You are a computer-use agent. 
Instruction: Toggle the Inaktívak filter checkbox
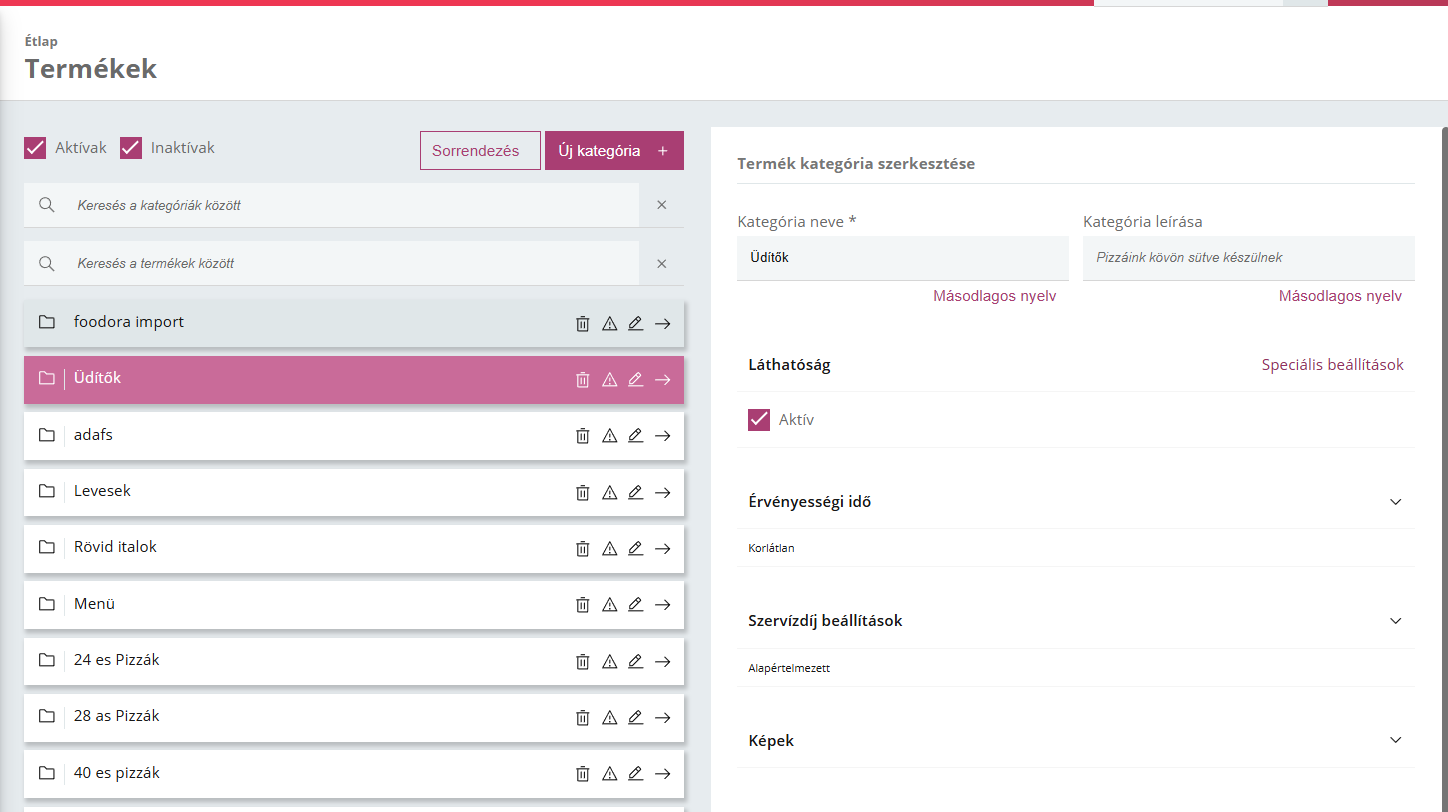[131, 148]
